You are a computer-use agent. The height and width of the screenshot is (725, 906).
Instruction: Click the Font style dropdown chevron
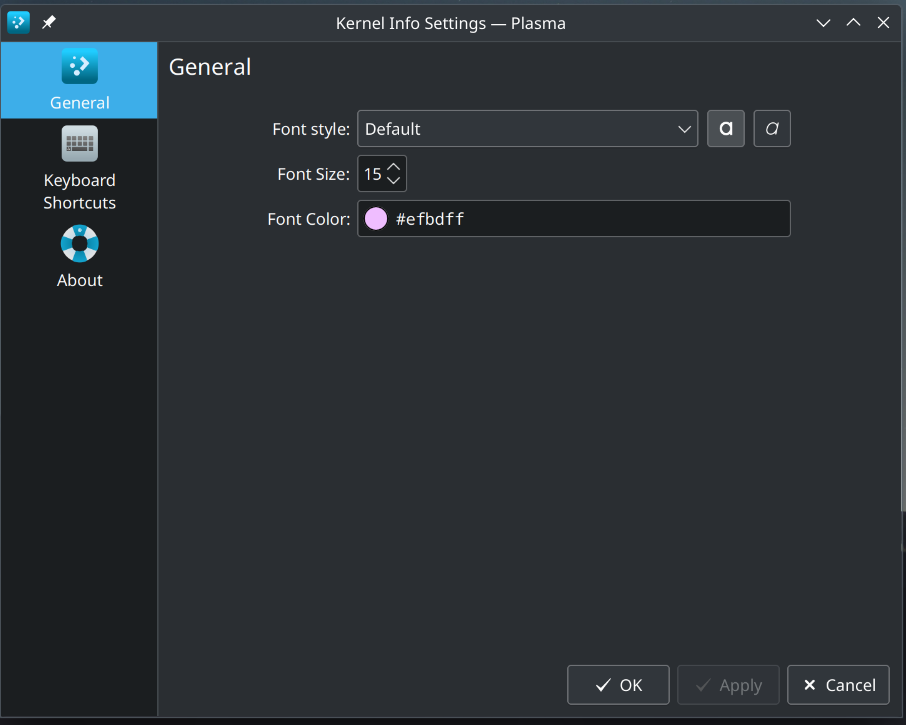684,129
